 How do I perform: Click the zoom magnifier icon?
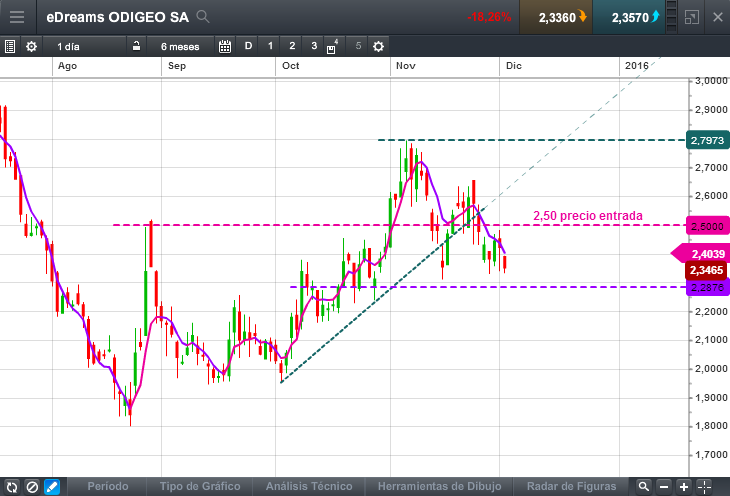(643, 487)
